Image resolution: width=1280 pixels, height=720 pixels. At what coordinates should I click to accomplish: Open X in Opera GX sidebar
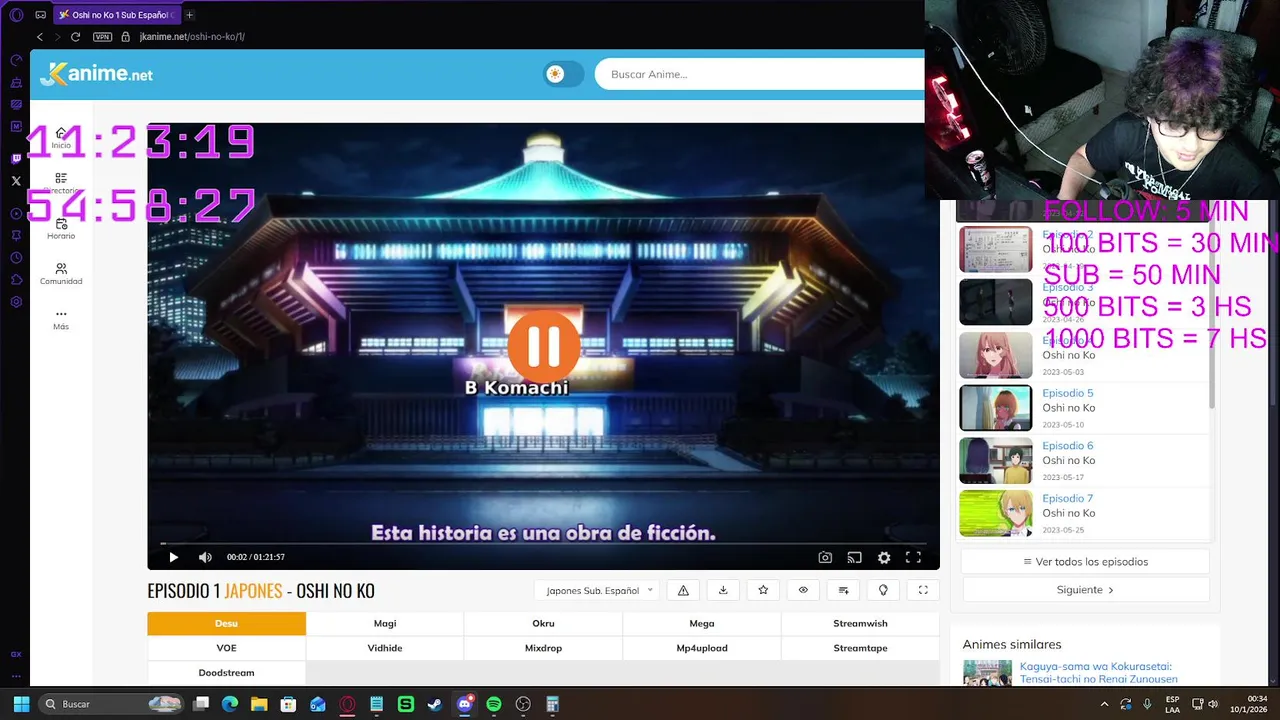[x=16, y=181]
